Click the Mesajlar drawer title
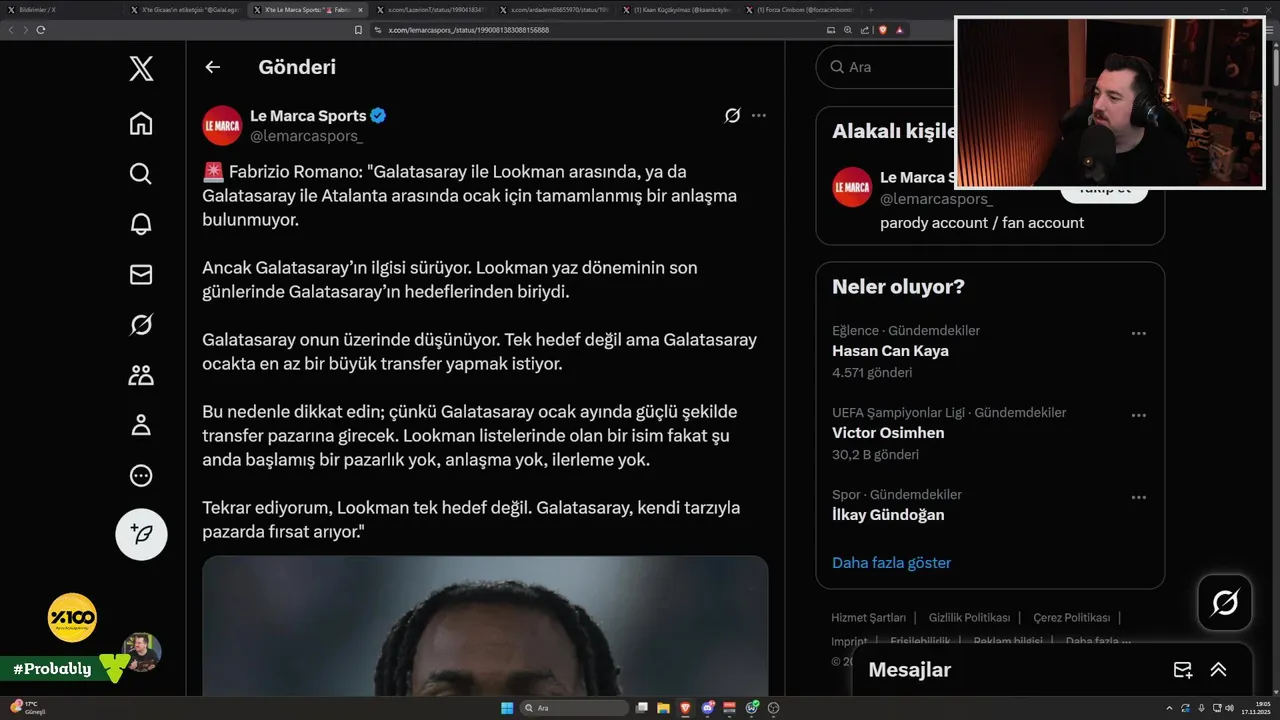Image resolution: width=1280 pixels, height=720 pixels. pyautogui.click(x=909, y=670)
